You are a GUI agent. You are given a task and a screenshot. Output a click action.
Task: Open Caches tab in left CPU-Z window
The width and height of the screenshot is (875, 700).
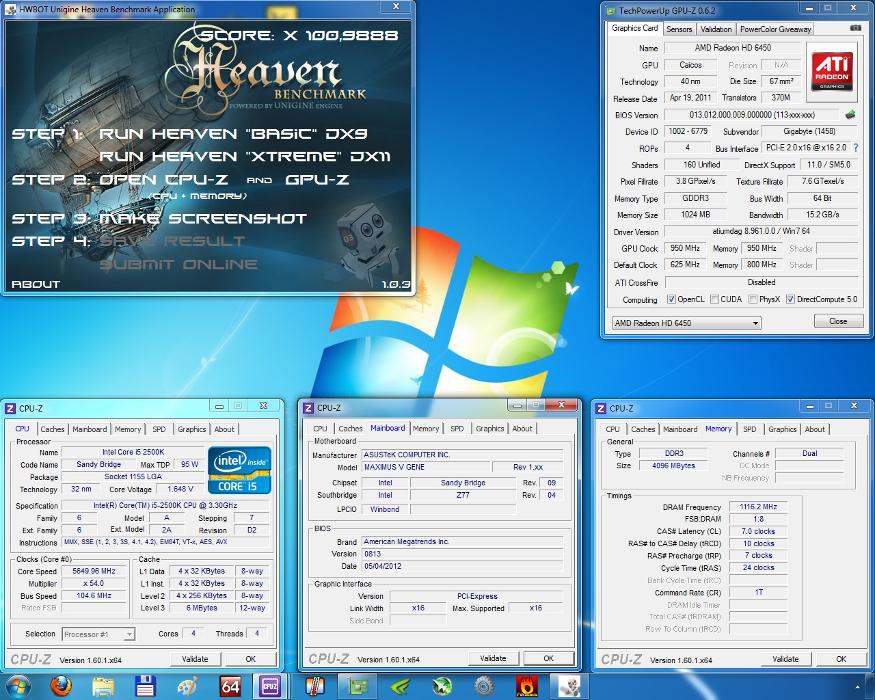52,429
